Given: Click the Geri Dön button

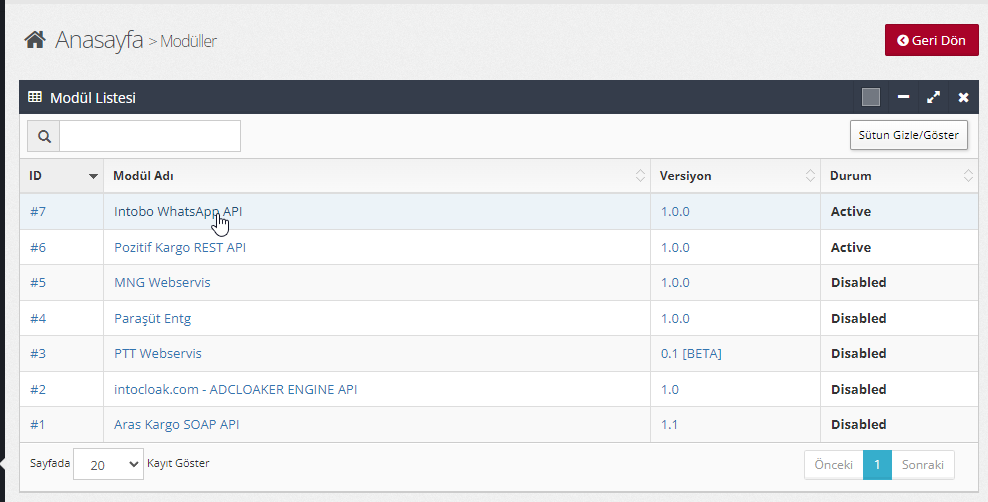Looking at the screenshot, I should coord(931,41).
